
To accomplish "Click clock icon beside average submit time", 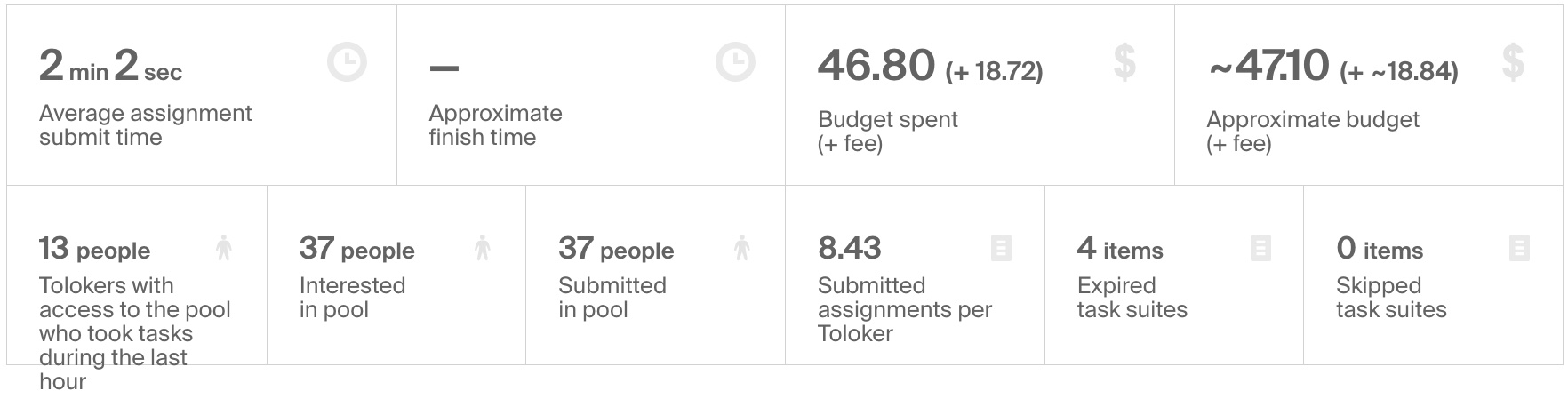I will click(x=347, y=63).
